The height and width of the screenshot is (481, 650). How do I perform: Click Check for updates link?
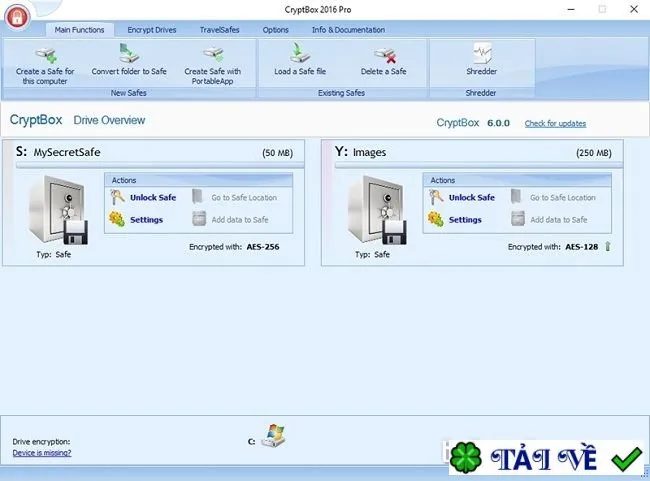coord(555,124)
